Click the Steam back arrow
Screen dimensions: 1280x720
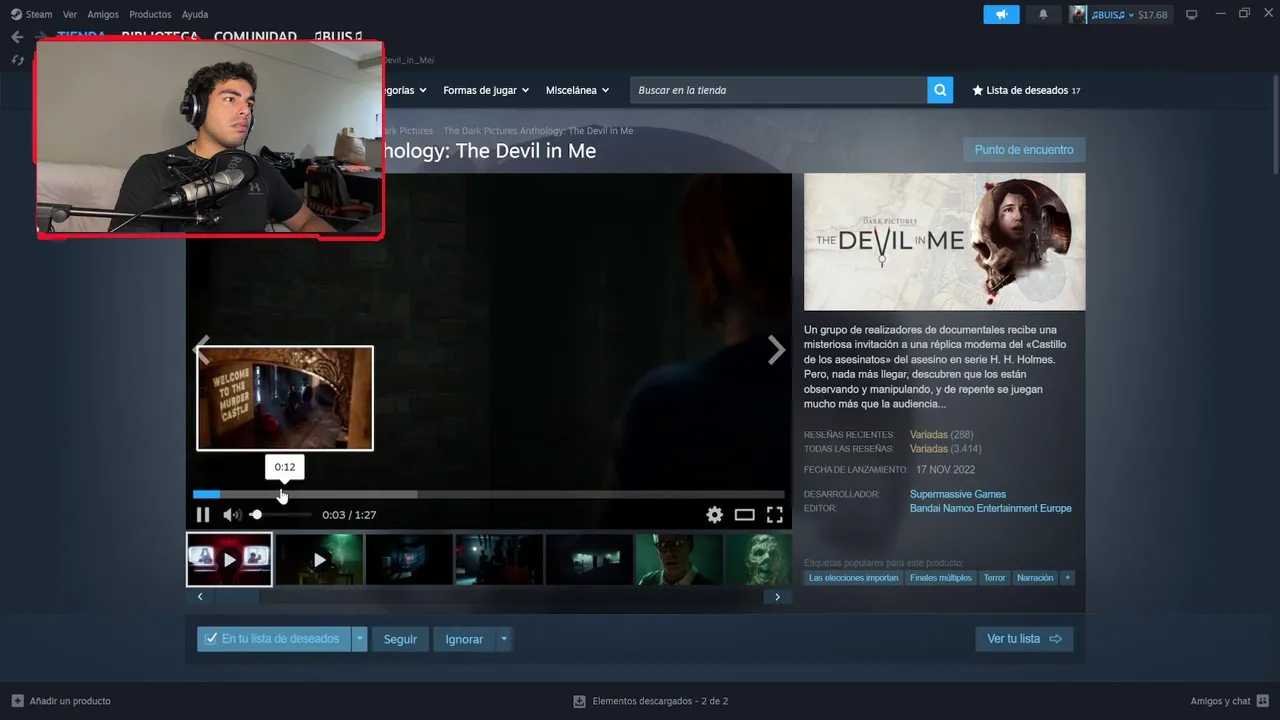[17, 37]
